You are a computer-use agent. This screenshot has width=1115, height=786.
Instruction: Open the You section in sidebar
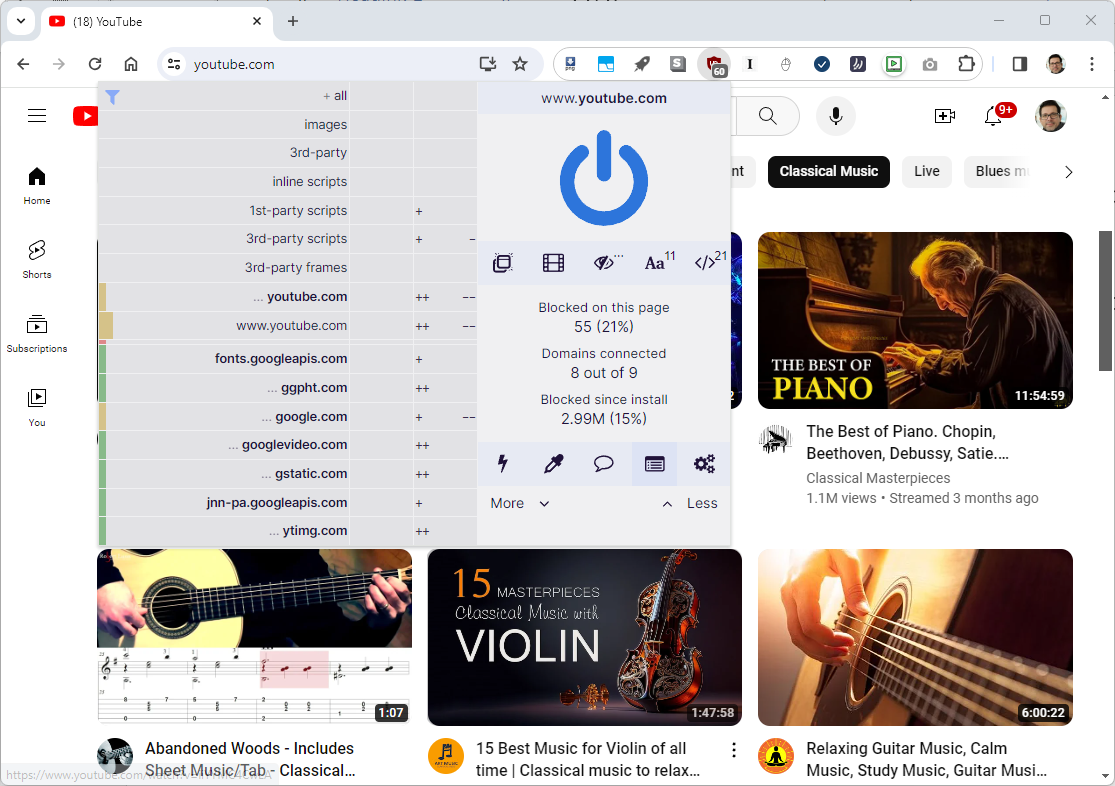(37, 408)
